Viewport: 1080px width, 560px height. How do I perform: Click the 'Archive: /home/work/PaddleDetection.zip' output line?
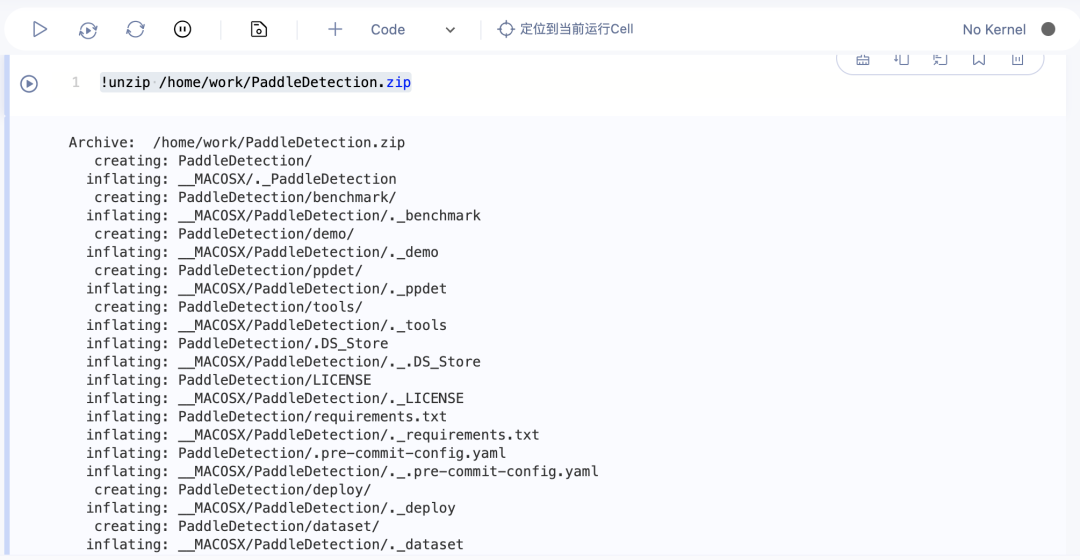tap(236, 143)
